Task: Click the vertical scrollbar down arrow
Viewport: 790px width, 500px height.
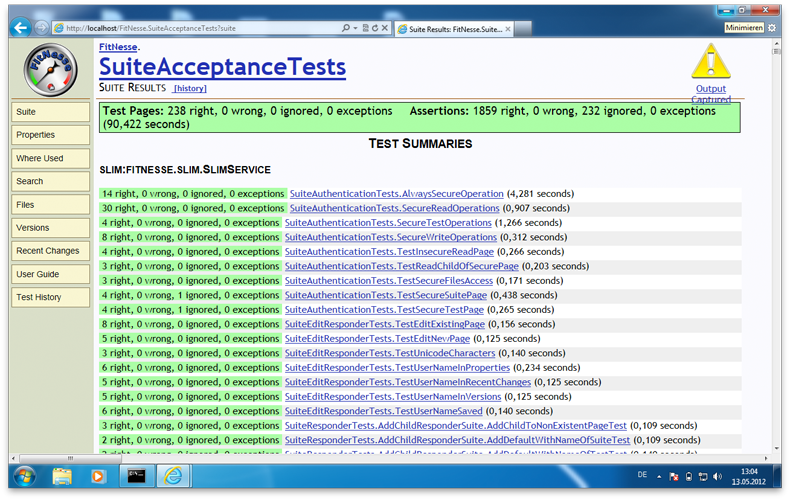Action: point(776,448)
